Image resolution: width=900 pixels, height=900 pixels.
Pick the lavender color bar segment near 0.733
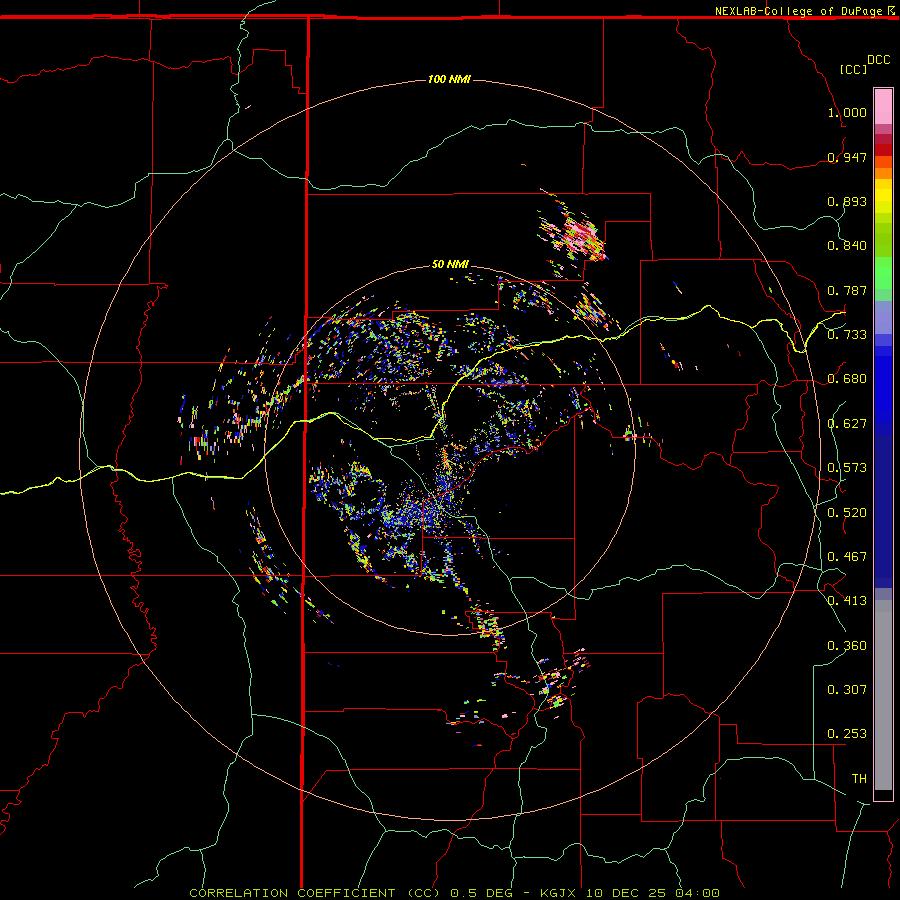pos(883,317)
